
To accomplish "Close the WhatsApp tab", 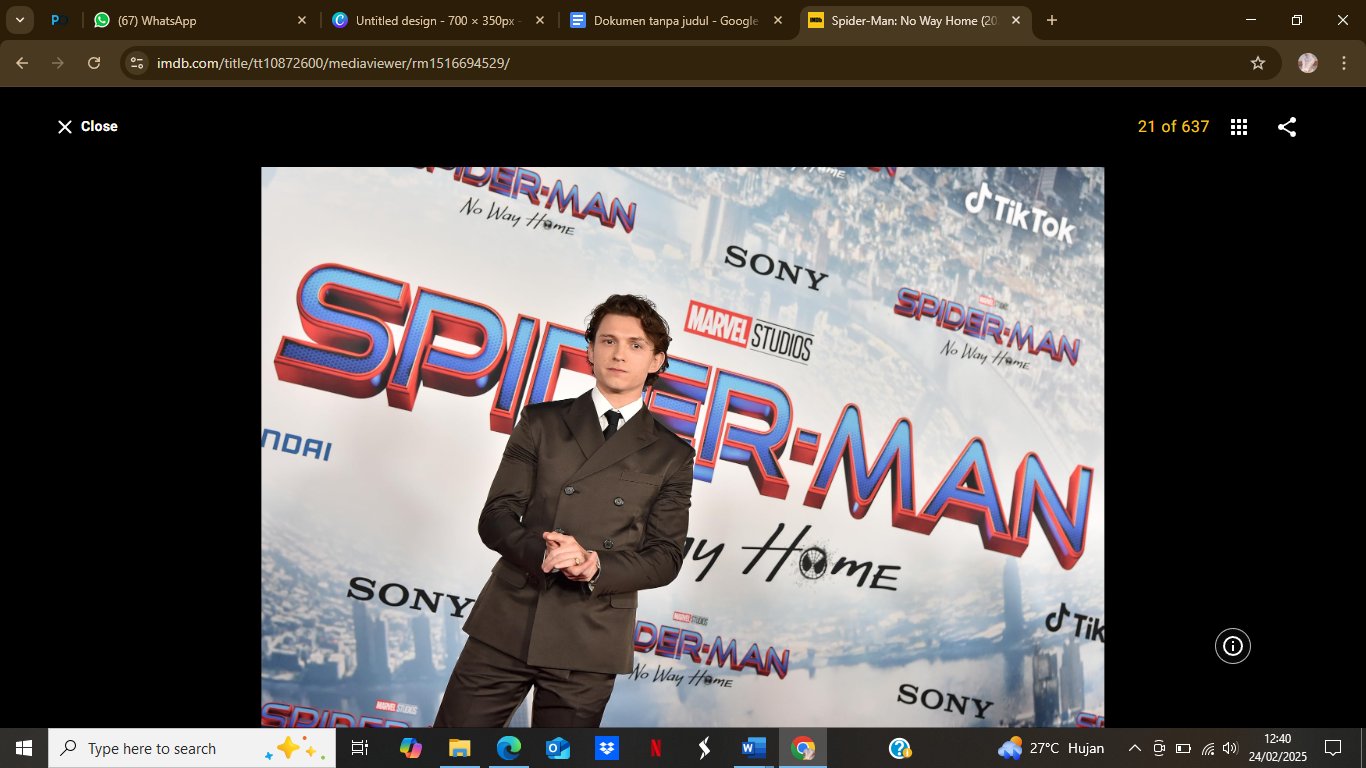I will (302, 20).
